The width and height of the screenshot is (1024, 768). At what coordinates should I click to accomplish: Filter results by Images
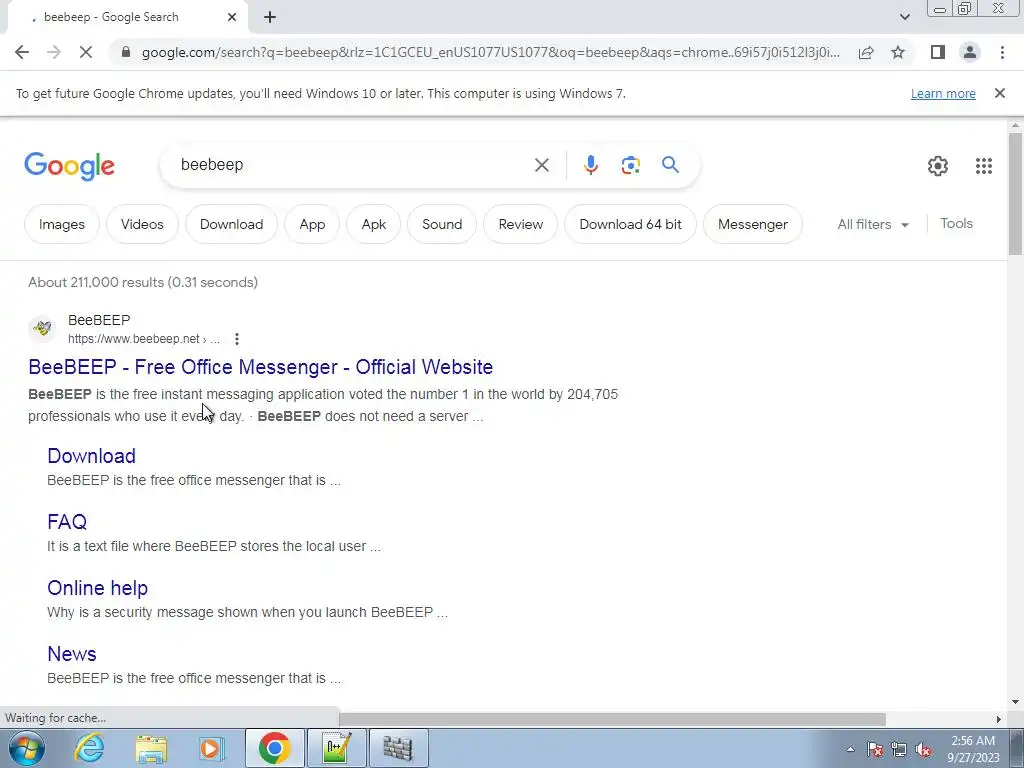(x=61, y=224)
